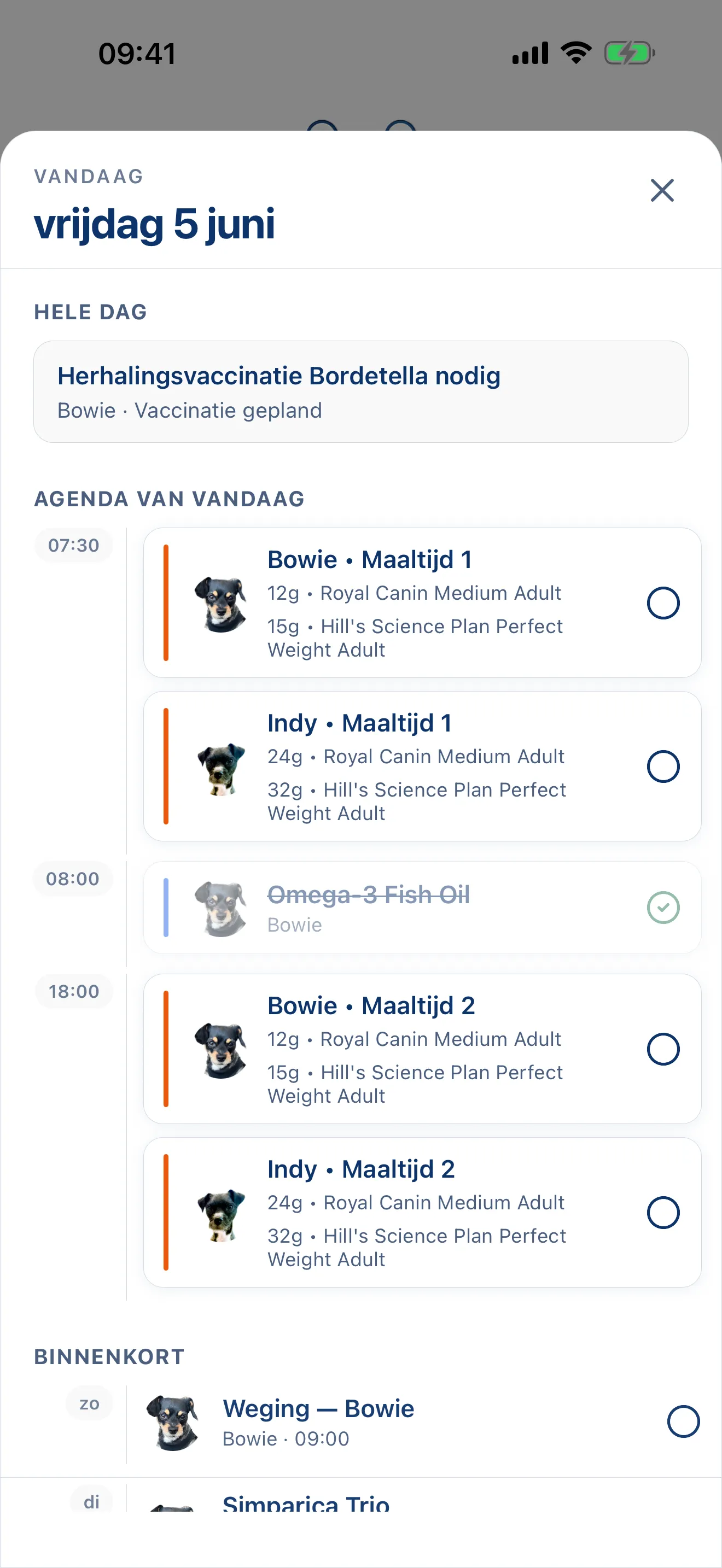Check off Weging — Bowie task
The width and height of the screenshot is (722, 1568).
tap(683, 1421)
